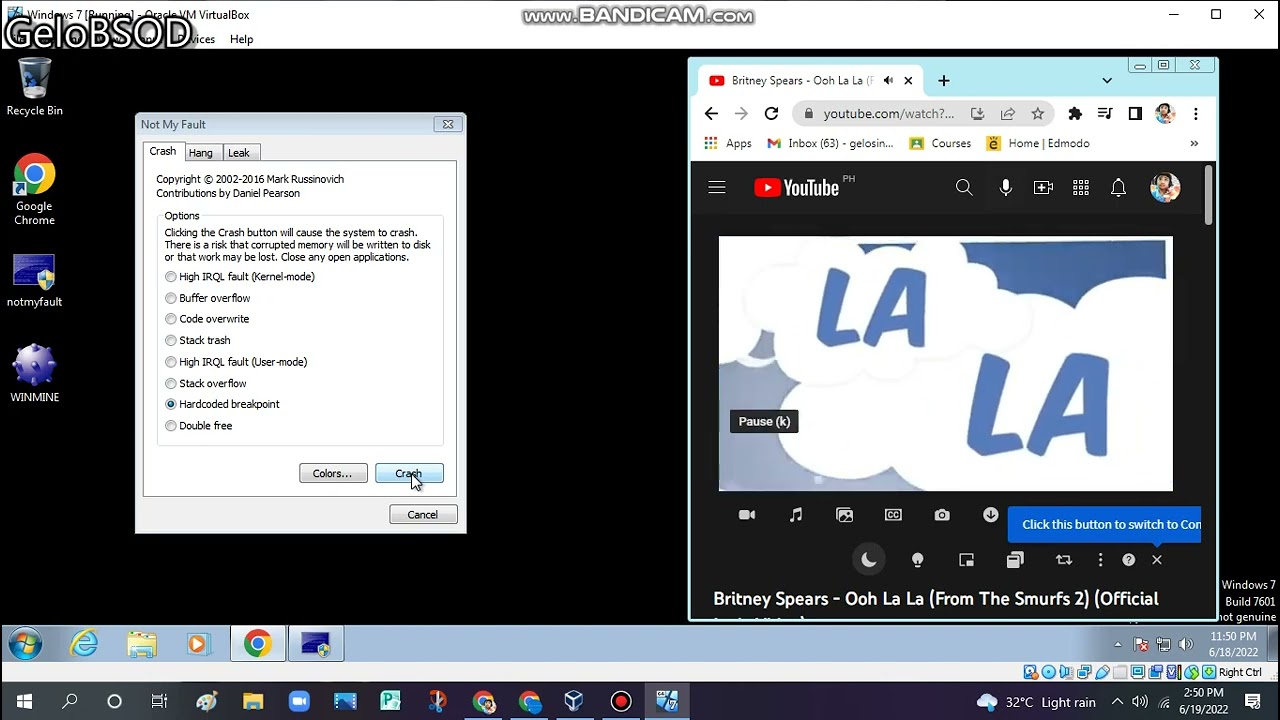
Task: Open Windows Media Player from Windows 7 taskbar
Action: [198, 645]
